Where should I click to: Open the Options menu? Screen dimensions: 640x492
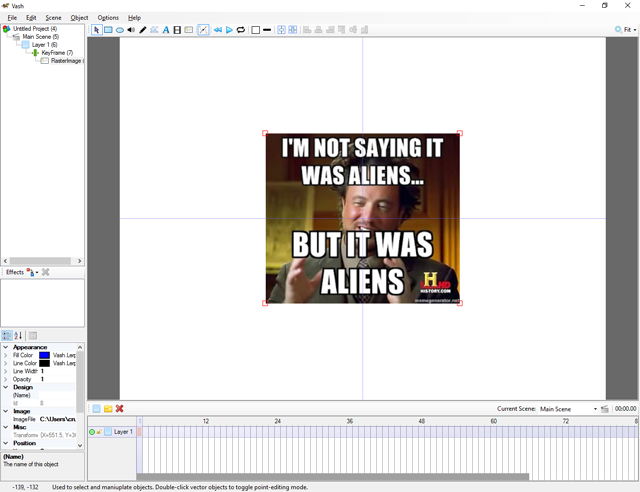[x=108, y=18]
